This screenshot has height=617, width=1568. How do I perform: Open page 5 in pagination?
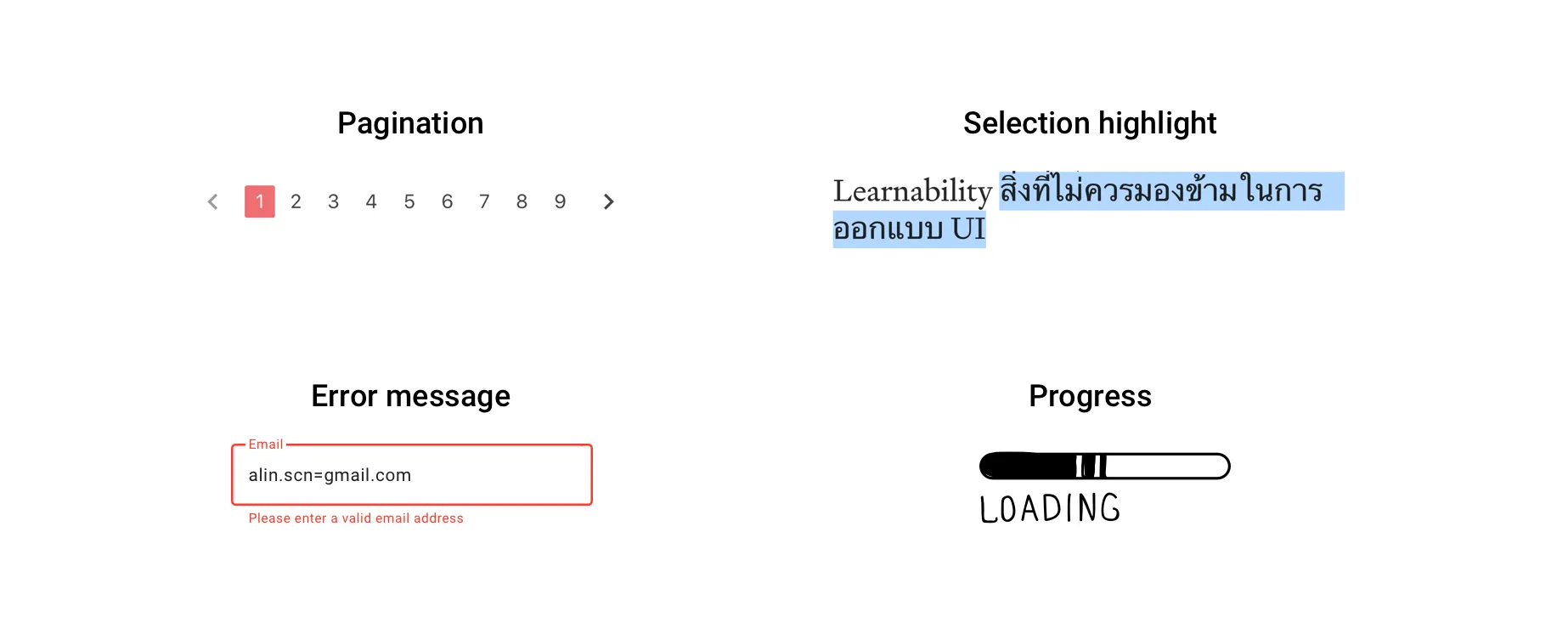(409, 201)
